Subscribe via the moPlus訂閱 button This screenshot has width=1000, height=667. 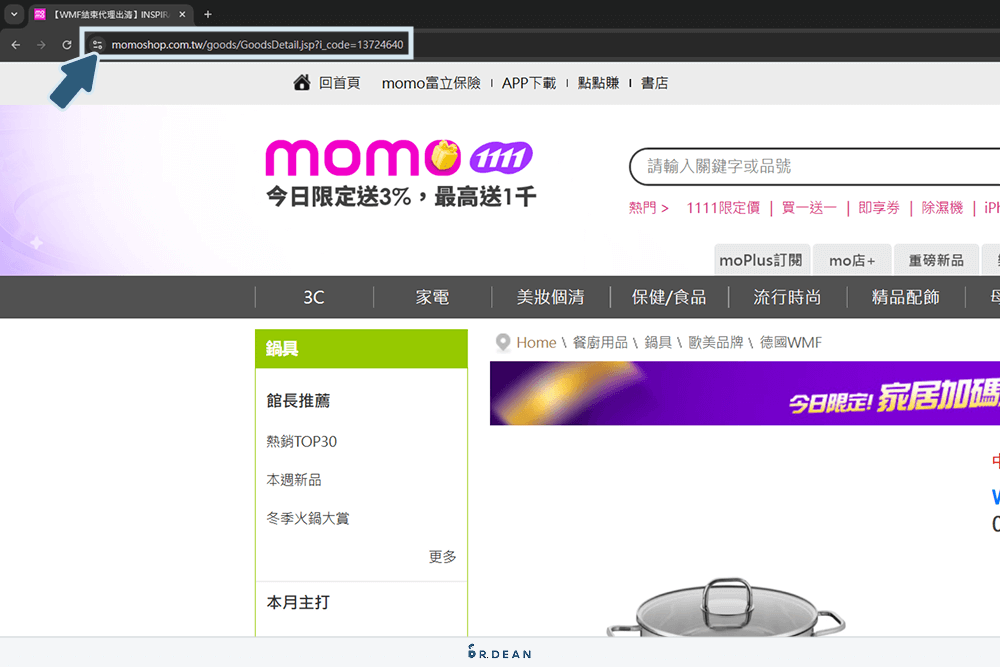click(761, 259)
